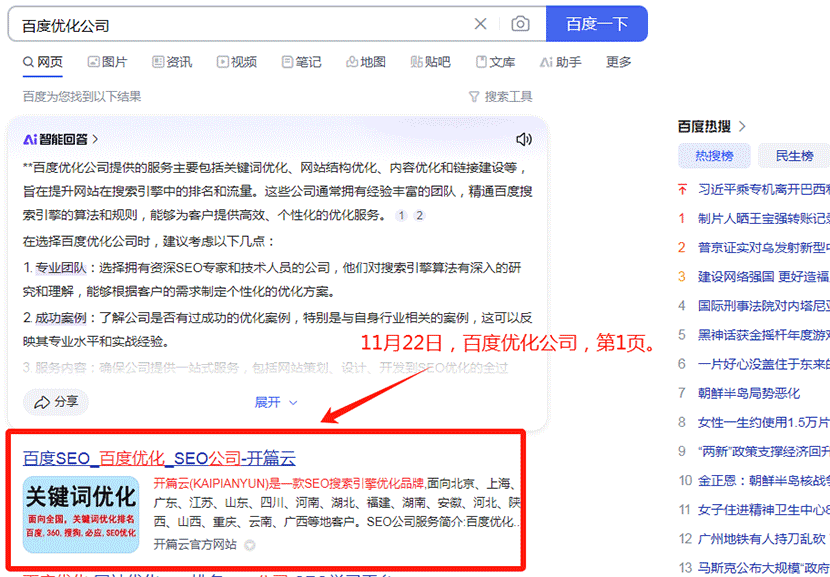The width and height of the screenshot is (830, 577).
Task: Select the 视频 video icon in navigation
Action: click(224, 61)
